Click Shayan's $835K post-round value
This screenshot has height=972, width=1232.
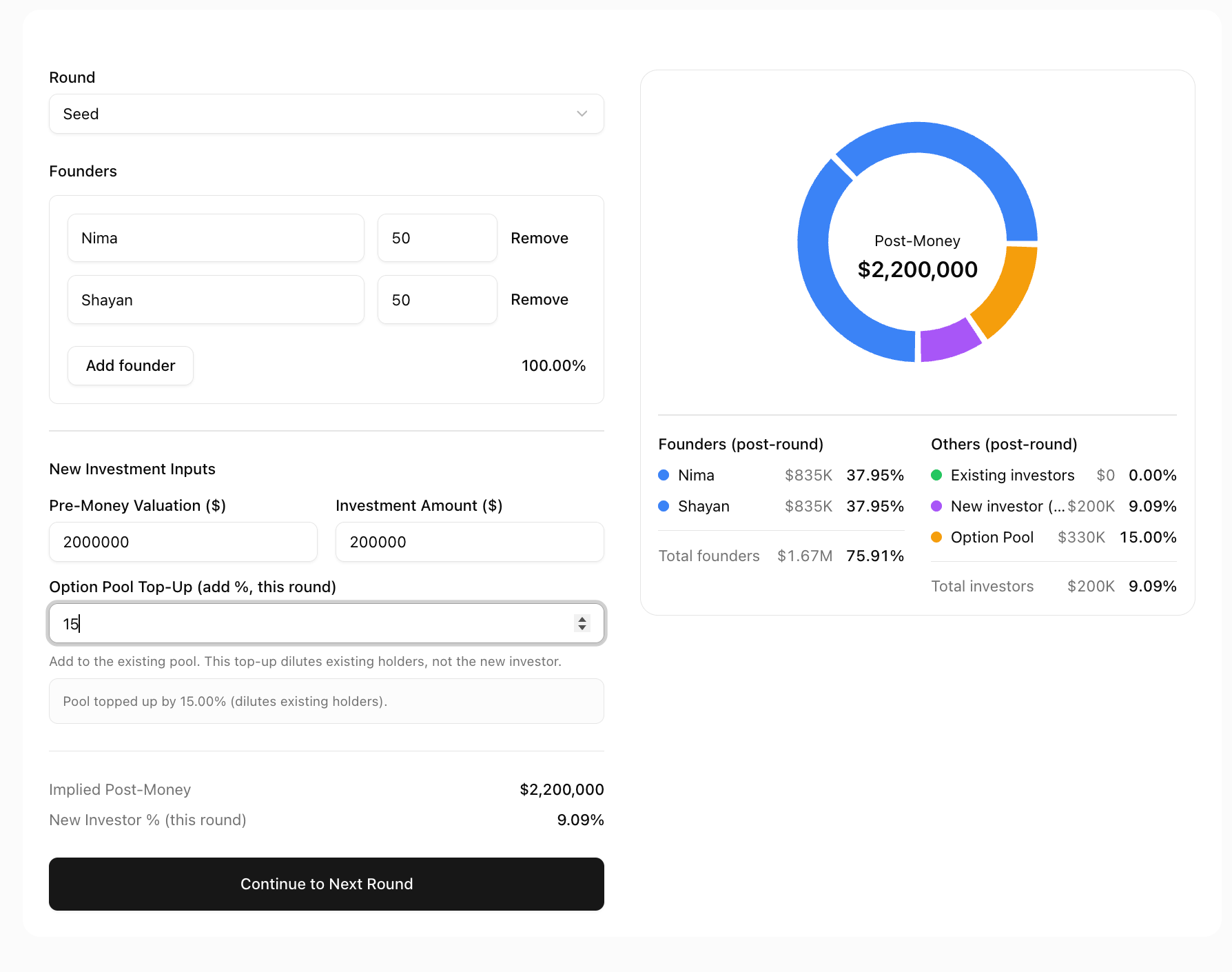(808, 506)
